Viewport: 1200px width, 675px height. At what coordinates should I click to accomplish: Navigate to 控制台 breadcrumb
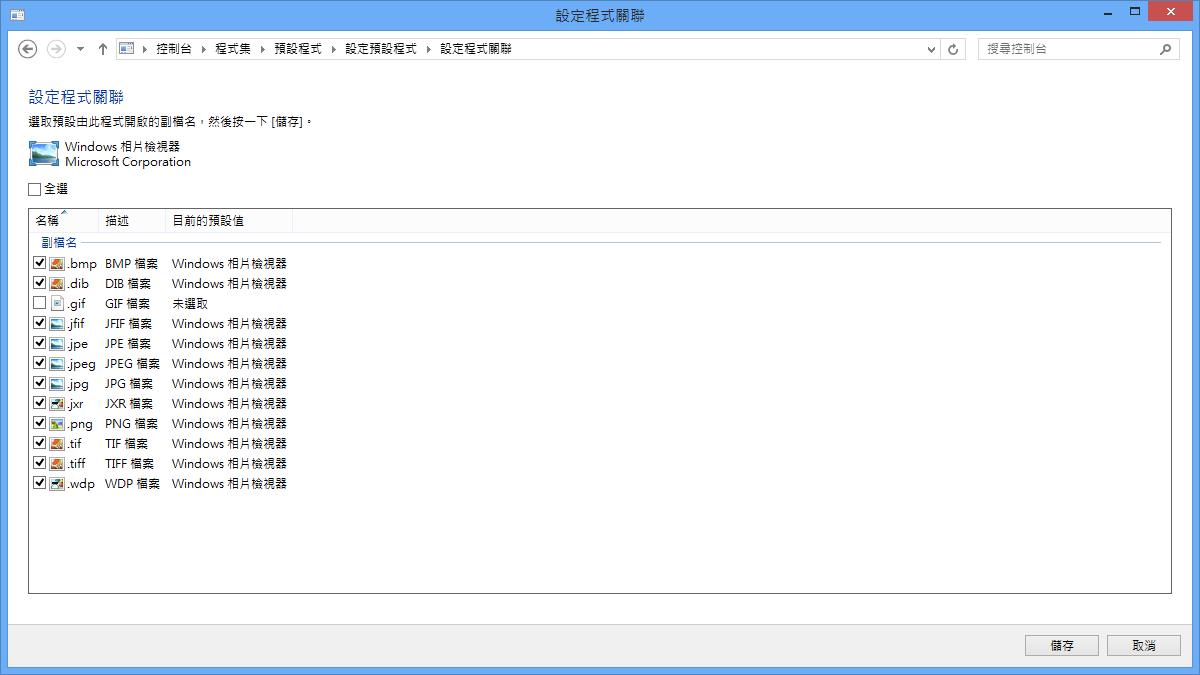[174, 49]
